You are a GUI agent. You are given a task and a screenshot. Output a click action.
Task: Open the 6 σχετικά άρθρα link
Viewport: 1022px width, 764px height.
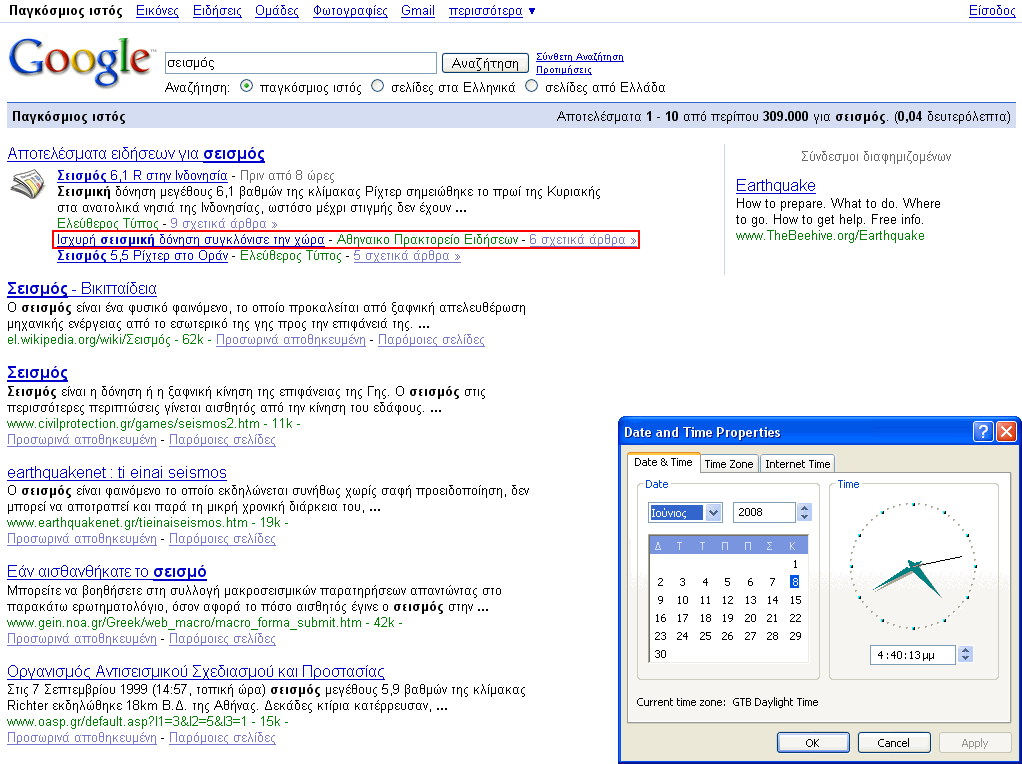pyautogui.click(x=583, y=240)
